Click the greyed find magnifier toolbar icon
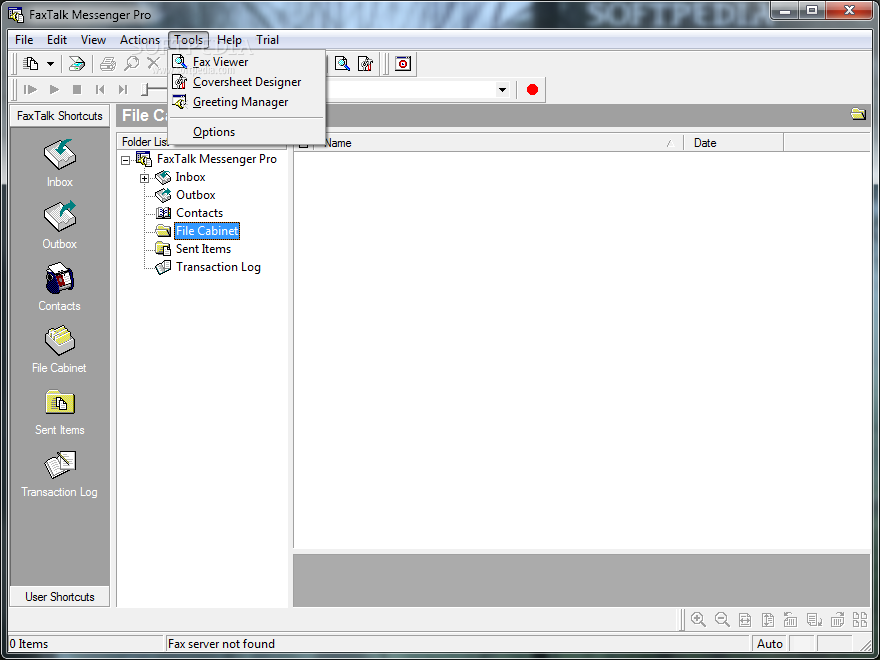 pyautogui.click(x=131, y=63)
